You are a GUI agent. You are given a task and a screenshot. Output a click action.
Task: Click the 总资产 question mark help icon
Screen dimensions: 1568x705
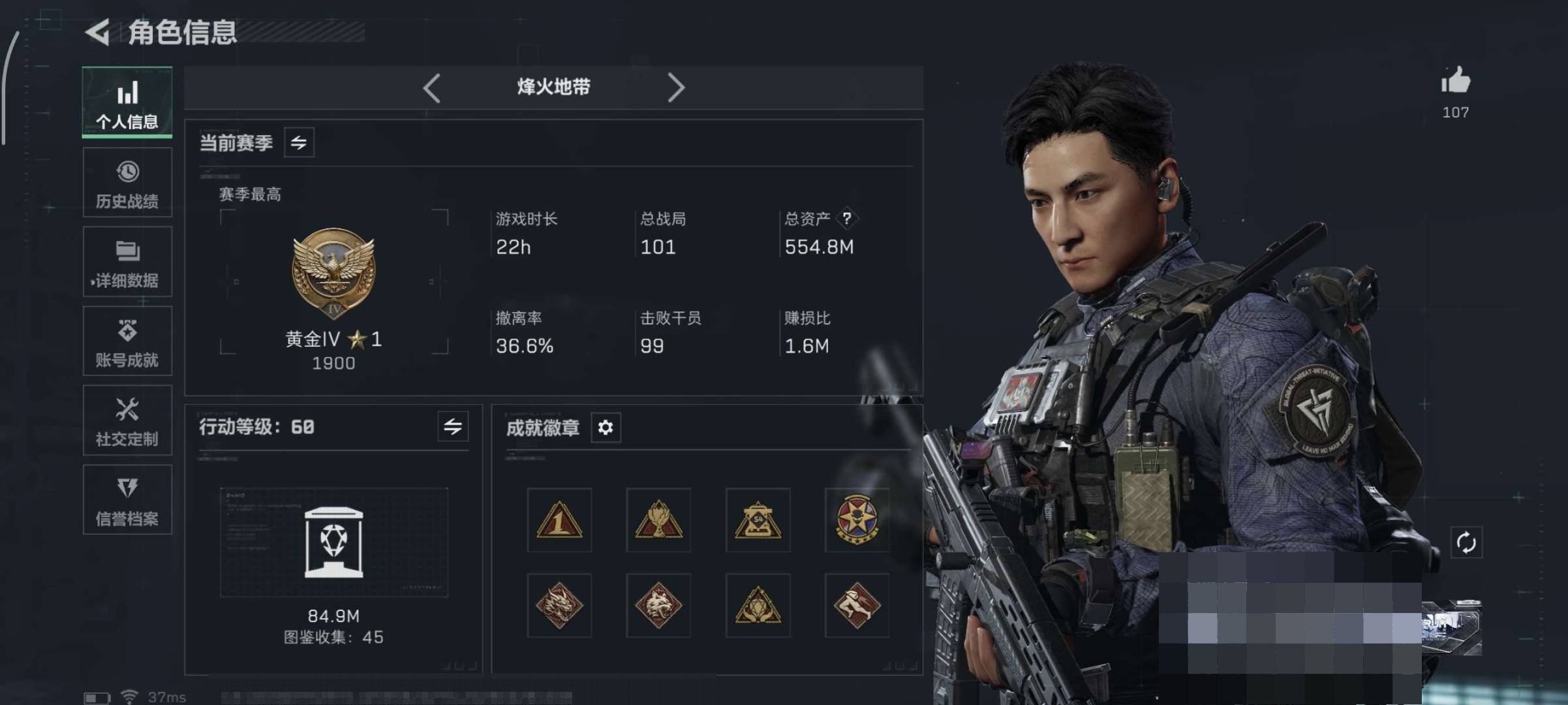[846, 218]
